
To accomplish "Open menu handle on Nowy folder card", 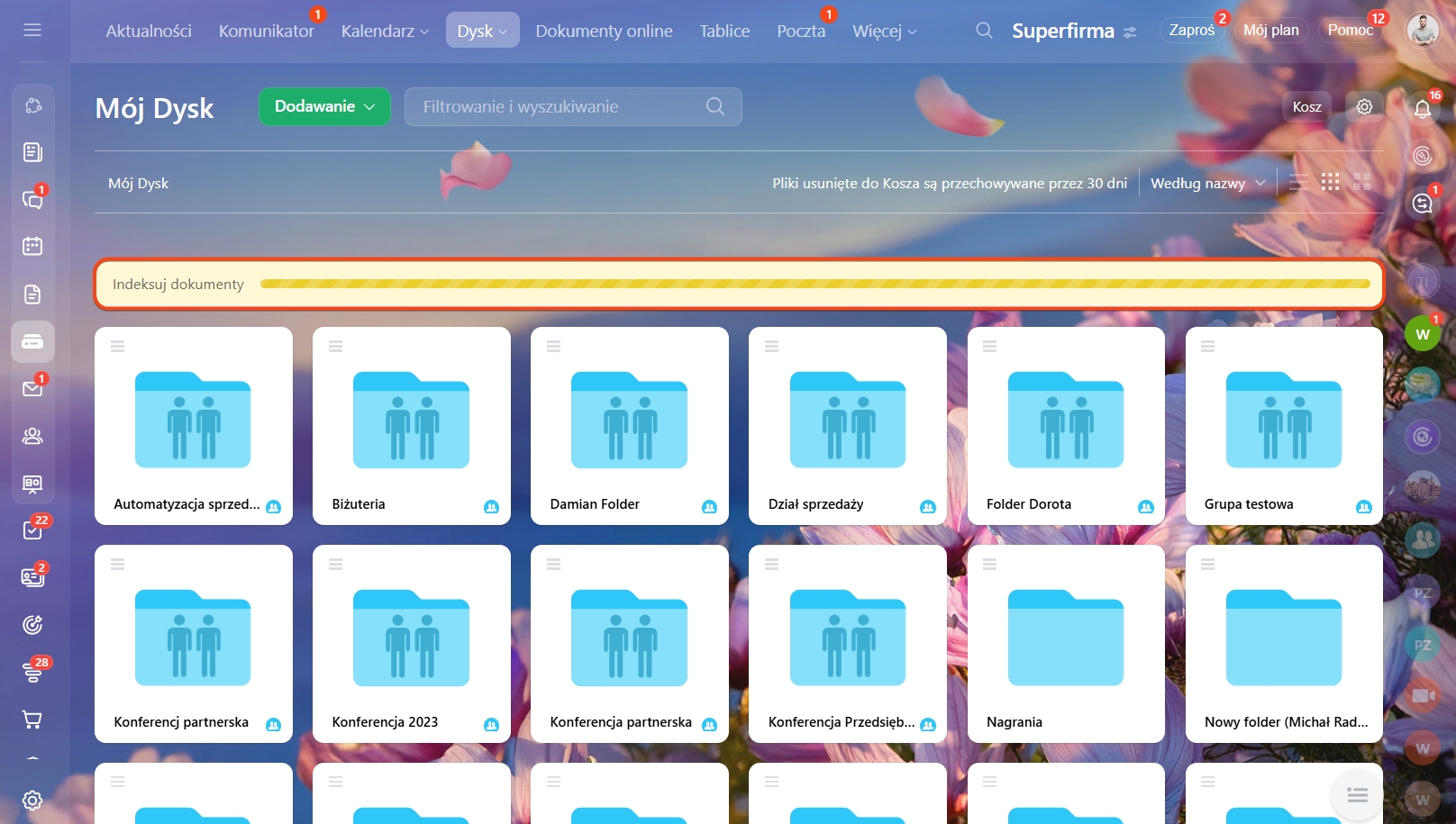I will click(x=1207, y=564).
